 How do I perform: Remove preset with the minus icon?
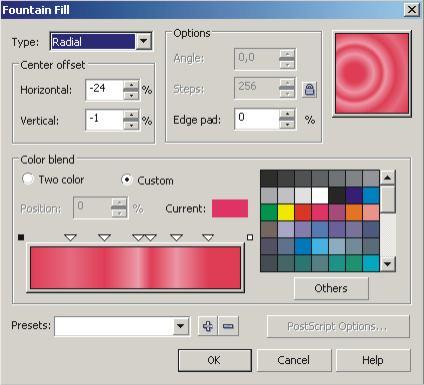[x=228, y=326]
